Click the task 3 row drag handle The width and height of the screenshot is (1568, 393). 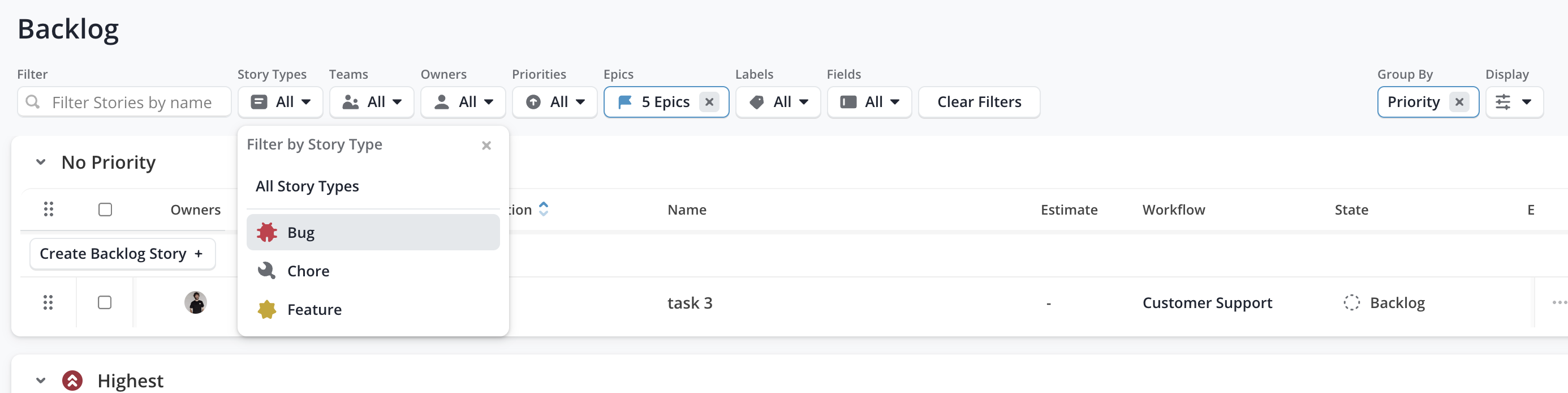point(48,303)
